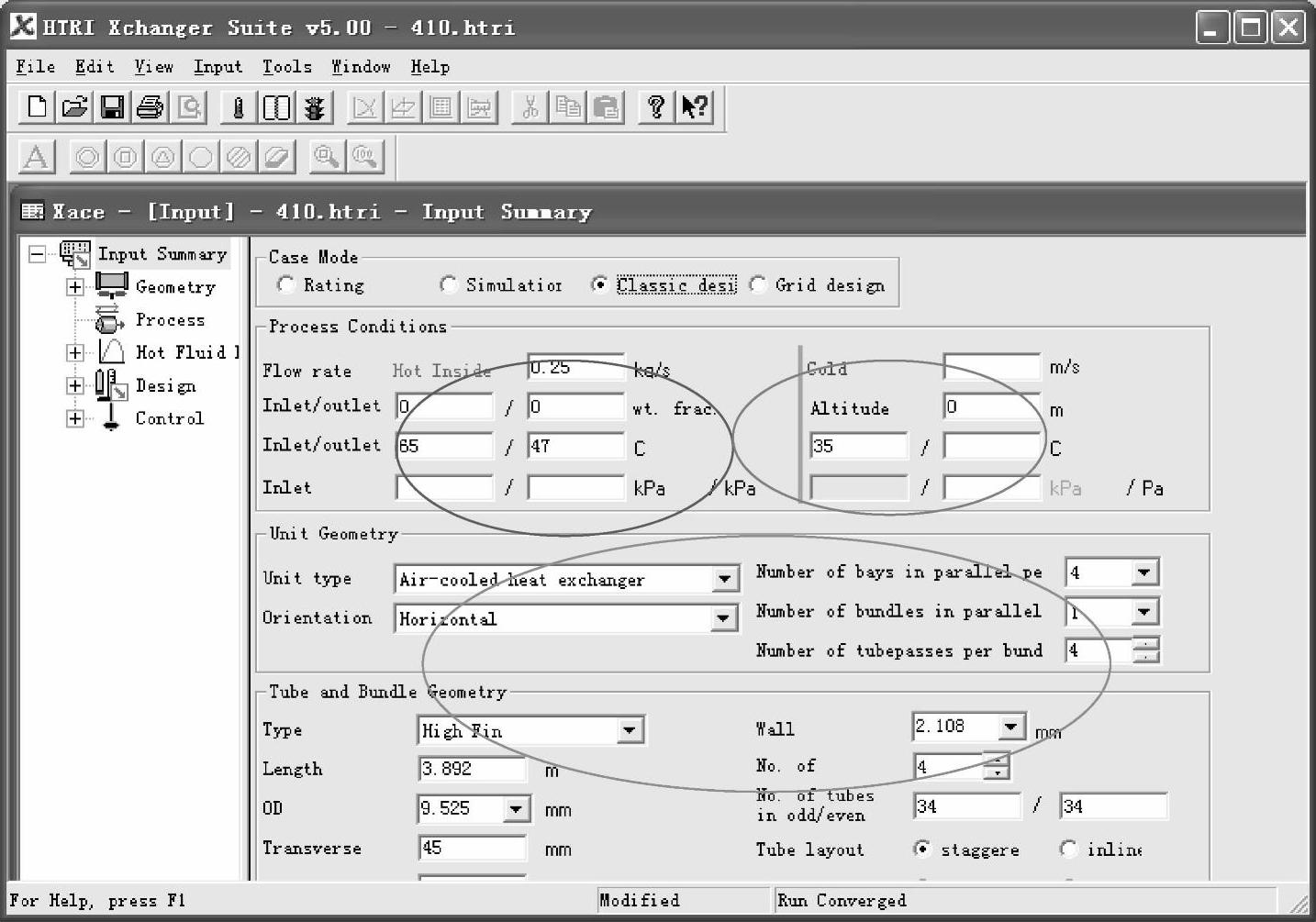The image size is (1316, 922).
Task: Click the 3D plot toolbar icon
Action: (x=403, y=107)
